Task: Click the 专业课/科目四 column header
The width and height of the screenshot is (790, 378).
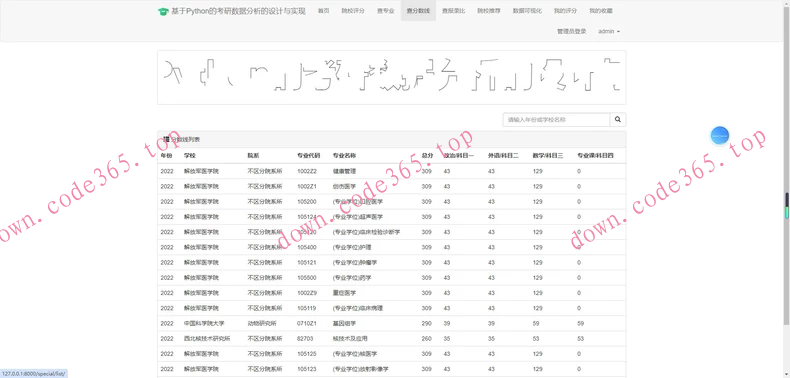Action: pyautogui.click(x=596, y=156)
